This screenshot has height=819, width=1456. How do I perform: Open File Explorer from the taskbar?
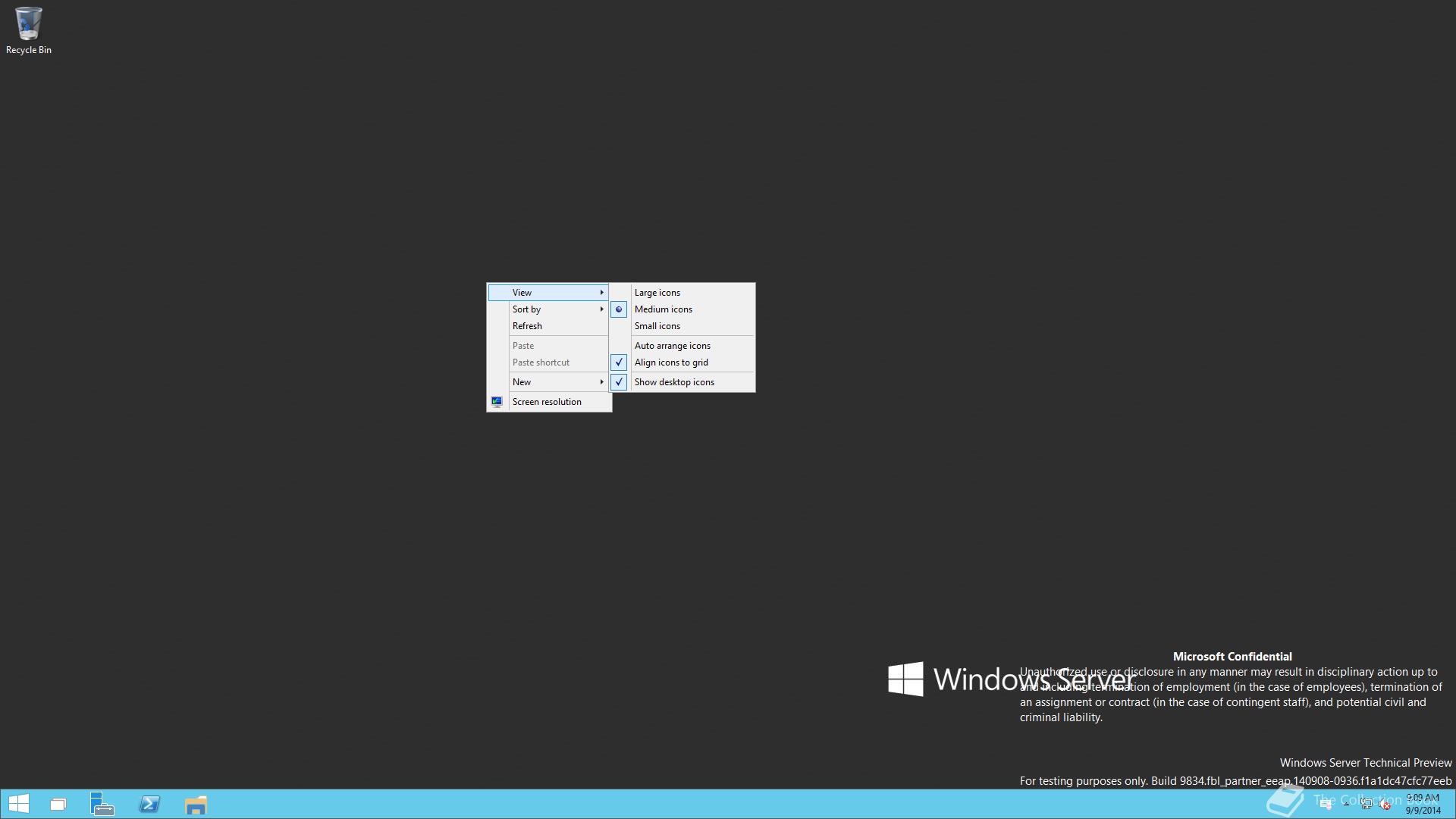click(196, 804)
